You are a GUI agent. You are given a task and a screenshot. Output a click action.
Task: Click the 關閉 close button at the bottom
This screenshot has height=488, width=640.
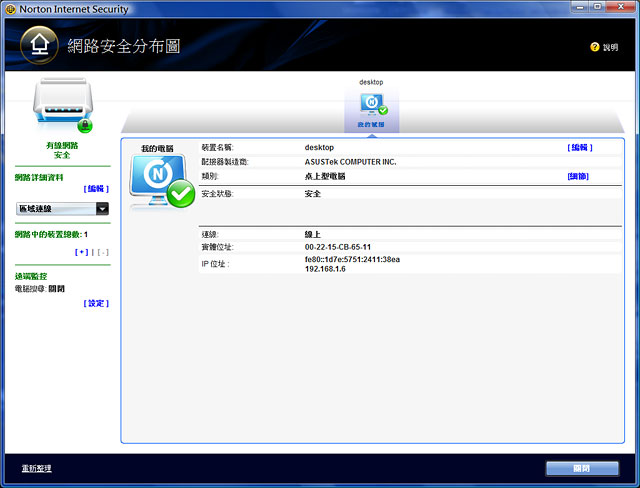click(x=582, y=468)
